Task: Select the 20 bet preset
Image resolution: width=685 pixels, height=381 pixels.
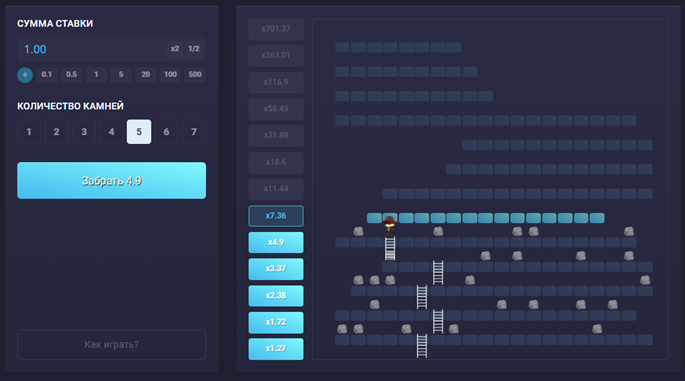Action: 145,74
